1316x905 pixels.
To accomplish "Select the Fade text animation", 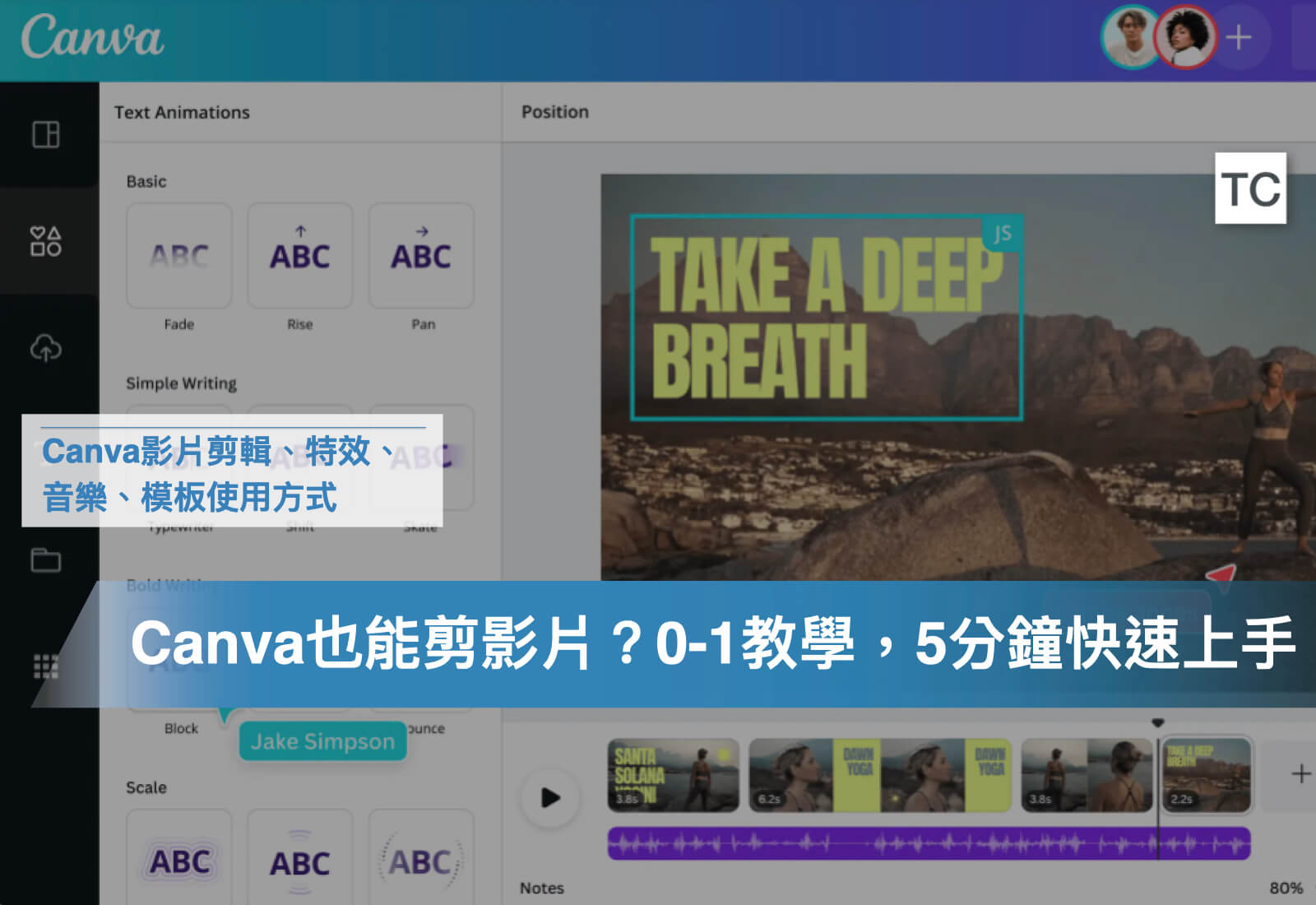I will [179, 256].
